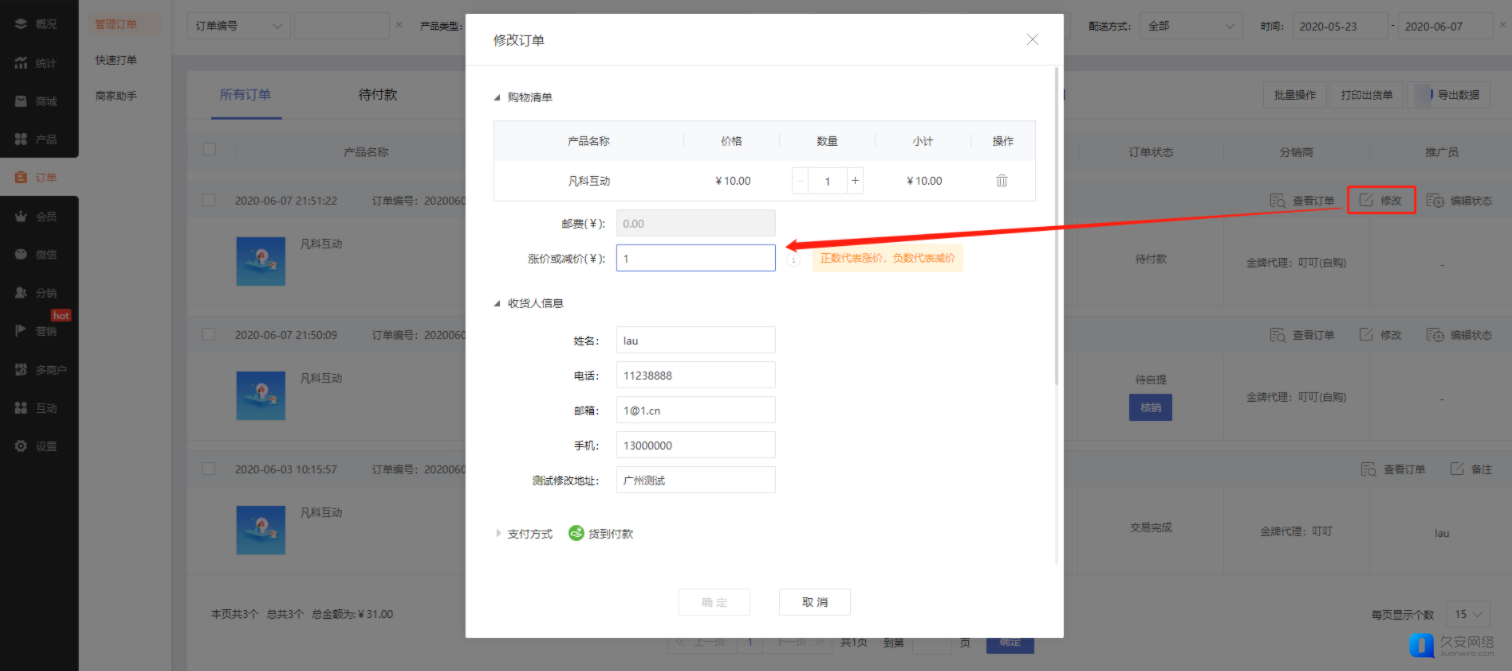
Task: Close the 修改订单 dialog with X
Action: click(x=1032, y=40)
